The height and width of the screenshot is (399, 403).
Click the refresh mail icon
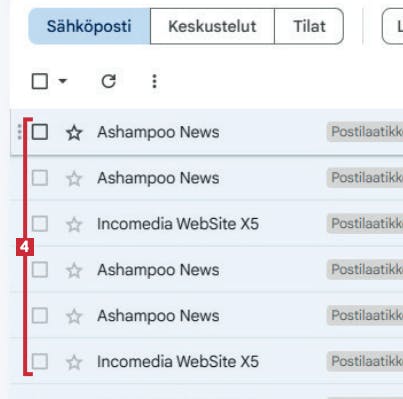(108, 81)
